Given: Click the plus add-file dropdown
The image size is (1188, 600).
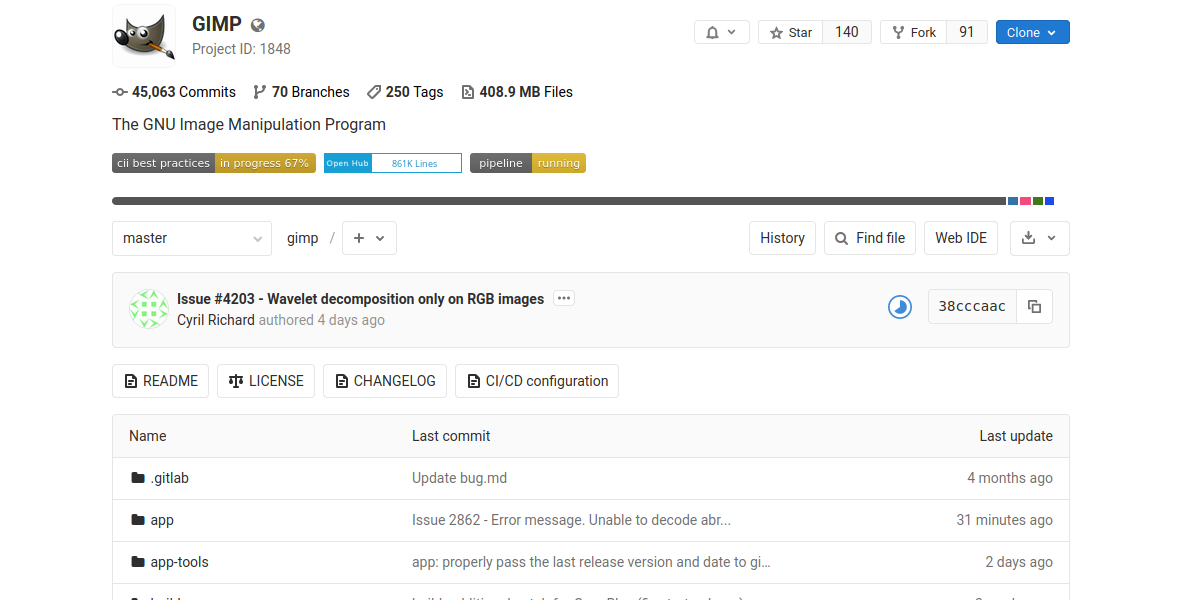Looking at the screenshot, I should [x=369, y=238].
